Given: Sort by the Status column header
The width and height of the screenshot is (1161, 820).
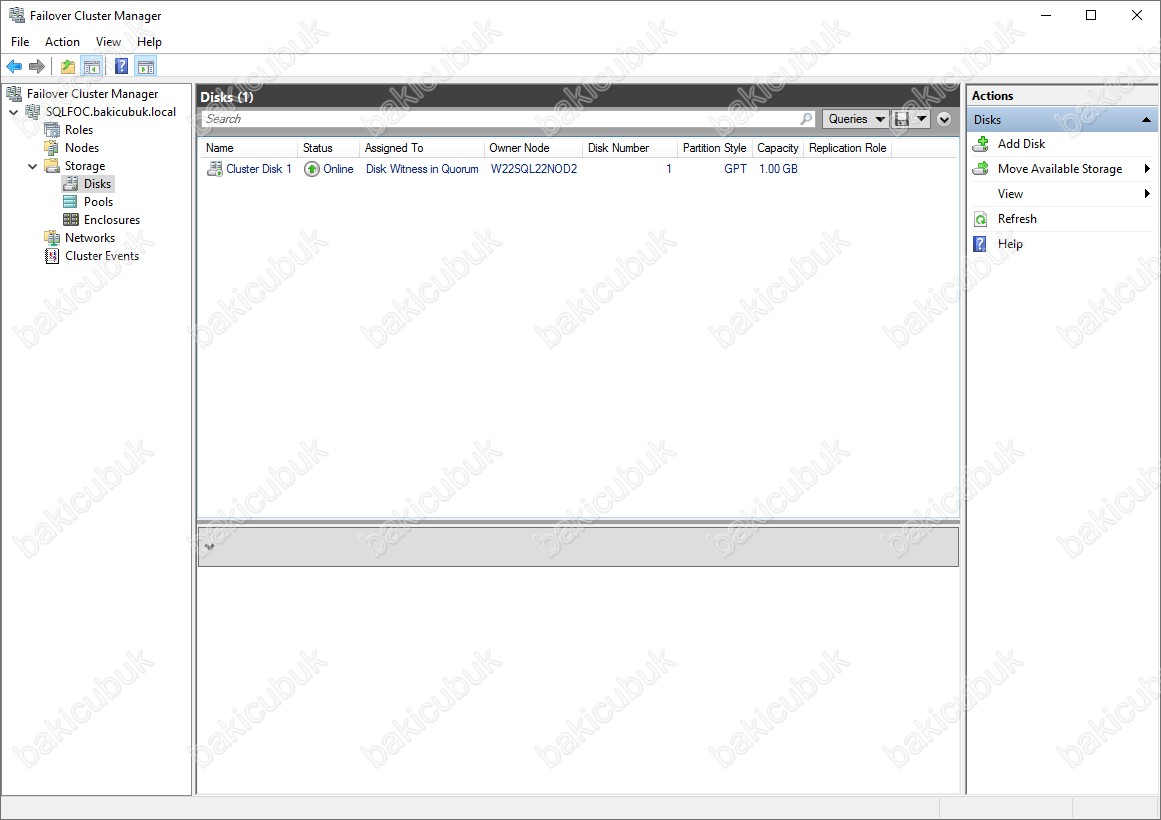Looking at the screenshot, I should pos(328,148).
